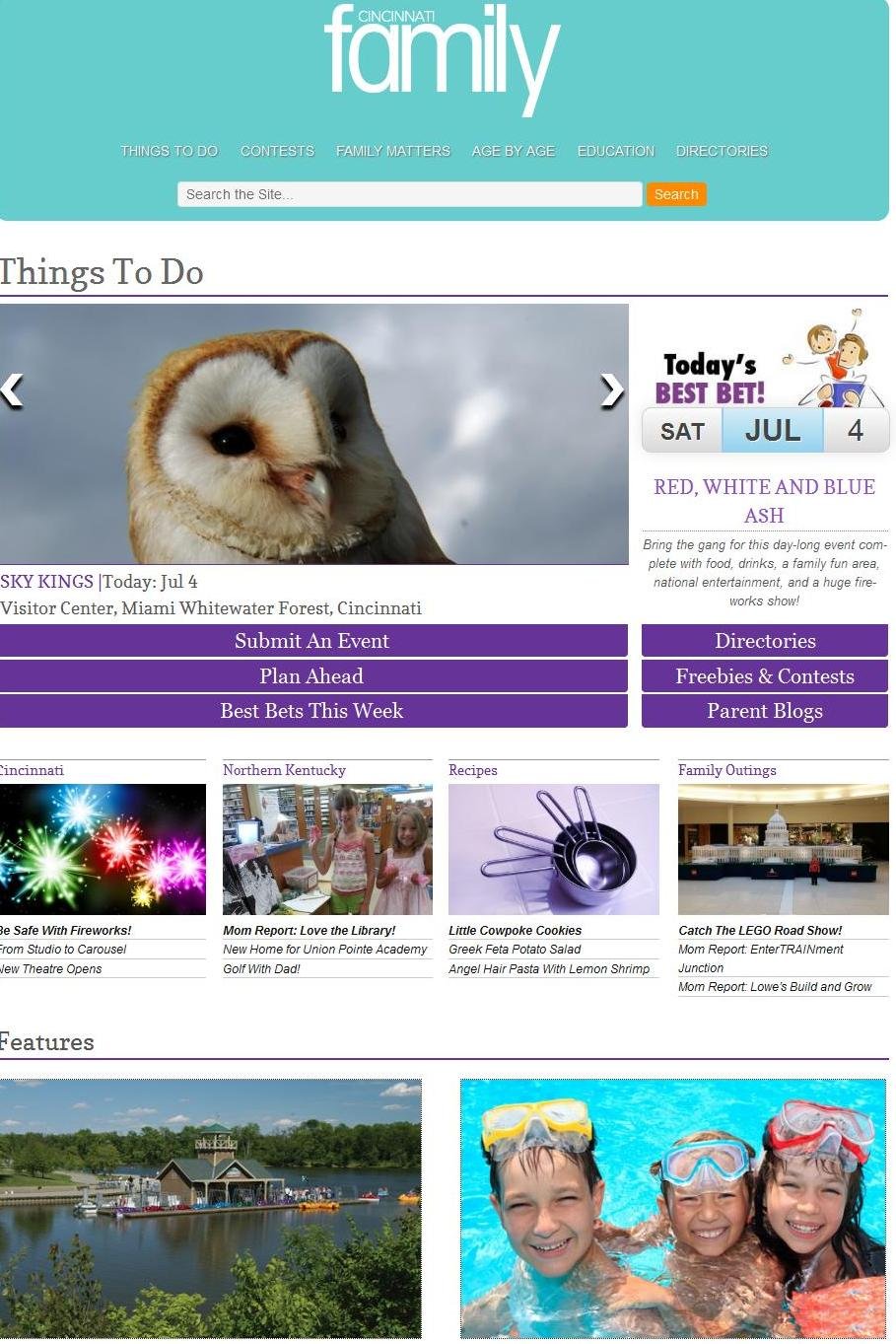This screenshot has height=1344, width=896.
Task: Open the Red, White and Blue Ash link
Action: coord(764,501)
